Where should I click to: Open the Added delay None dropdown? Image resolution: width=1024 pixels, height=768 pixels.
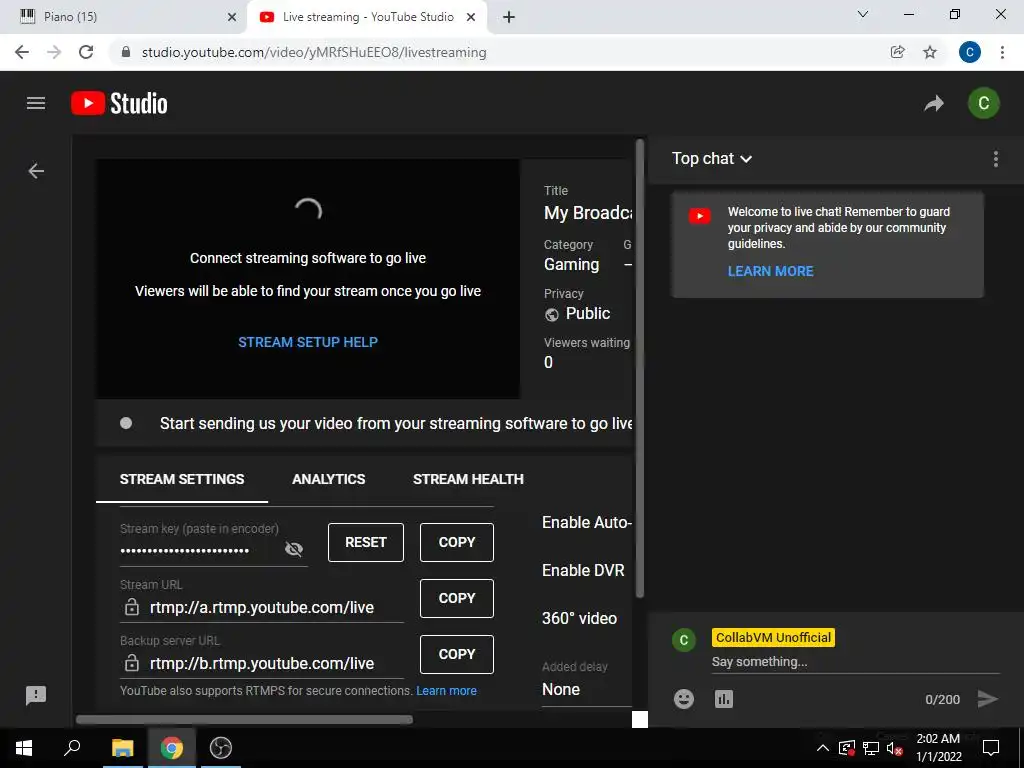pos(586,690)
